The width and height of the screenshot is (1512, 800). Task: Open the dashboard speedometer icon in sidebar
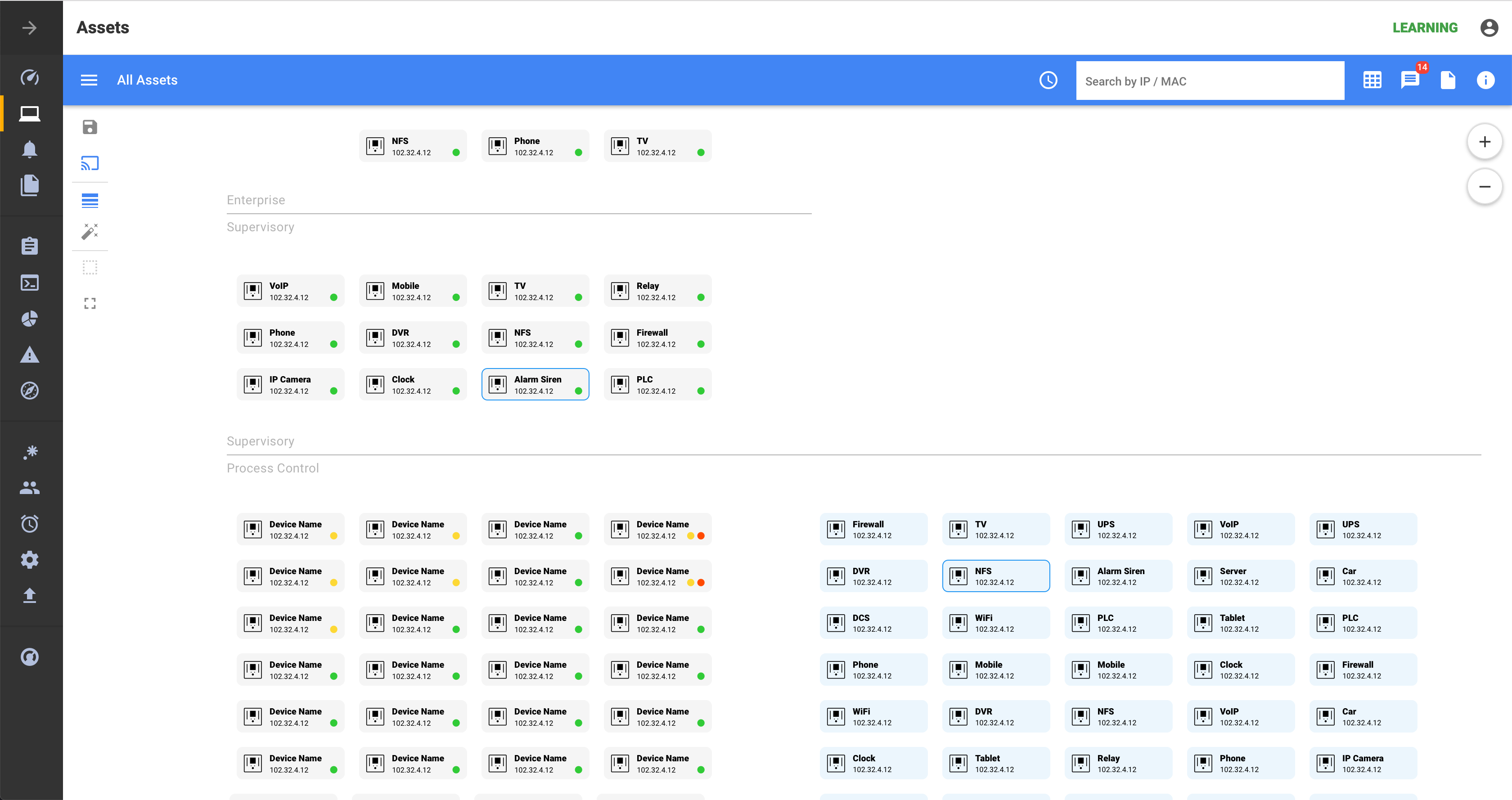click(29, 77)
